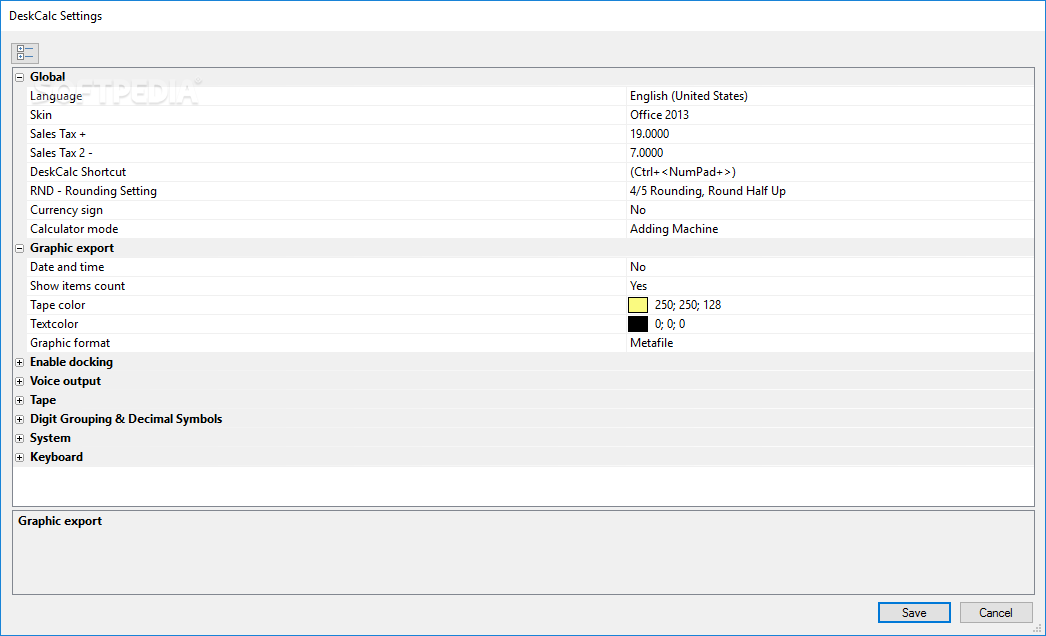1046x636 pixels.
Task: Select the Sales Tax + property label
Action: pyautogui.click(x=58, y=134)
